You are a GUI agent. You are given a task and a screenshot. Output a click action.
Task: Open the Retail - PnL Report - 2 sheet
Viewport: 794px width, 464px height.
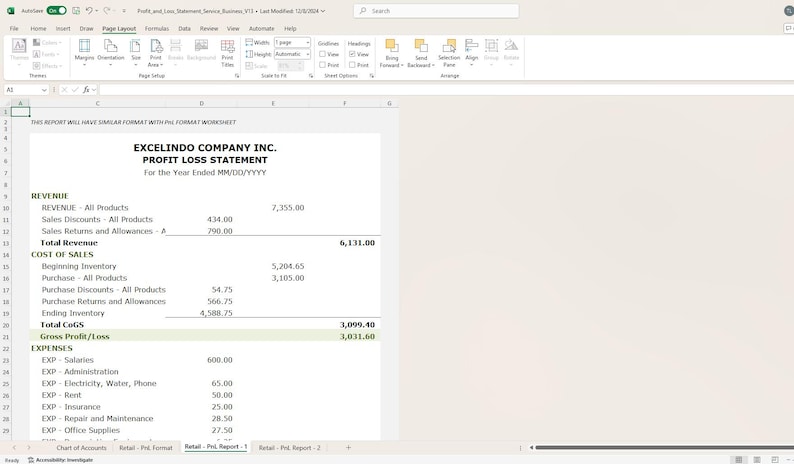(289, 448)
